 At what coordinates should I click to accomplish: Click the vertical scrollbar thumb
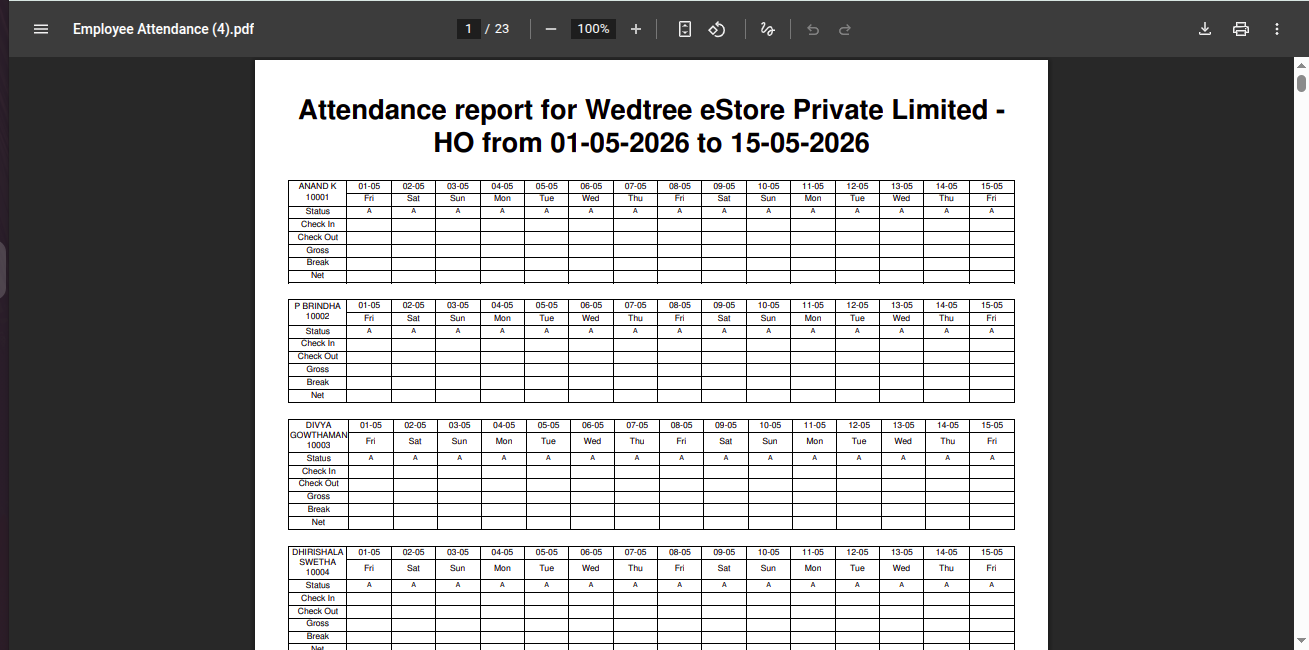coord(1301,83)
